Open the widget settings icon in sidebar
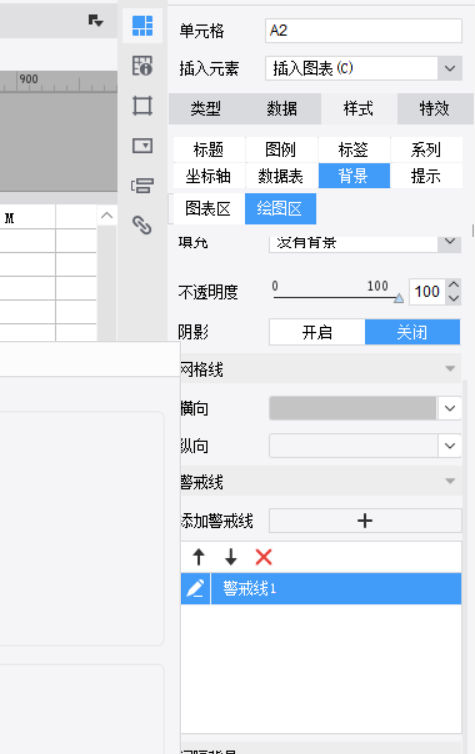Image resolution: width=475 pixels, height=754 pixels. (142, 145)
